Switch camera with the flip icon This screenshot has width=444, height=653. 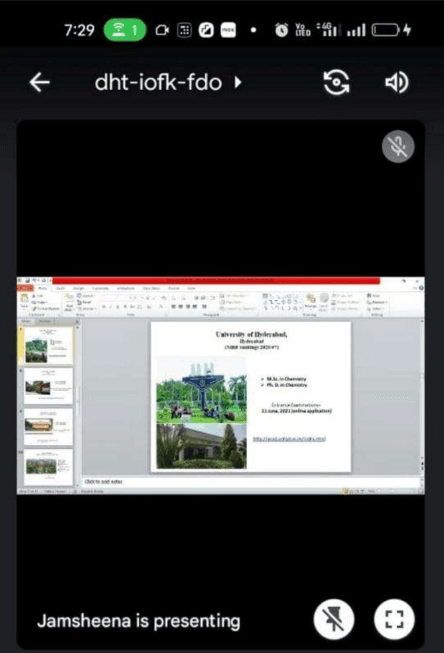tap(337, 82)
